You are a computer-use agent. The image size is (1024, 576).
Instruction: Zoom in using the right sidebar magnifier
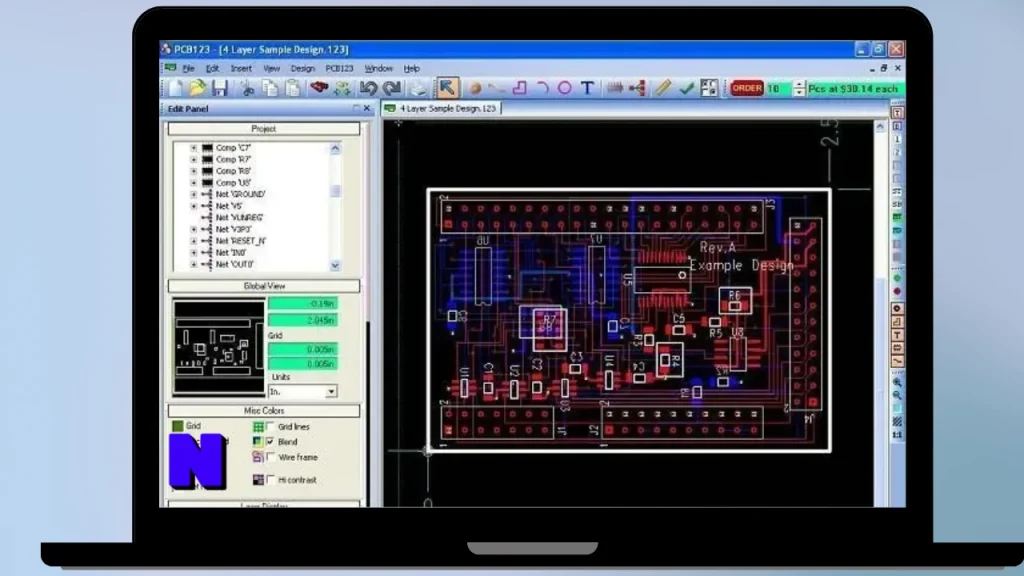point(897,383)
